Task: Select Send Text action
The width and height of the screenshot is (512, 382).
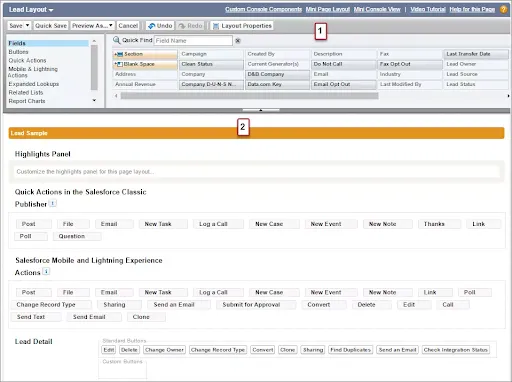Action: 36,317
